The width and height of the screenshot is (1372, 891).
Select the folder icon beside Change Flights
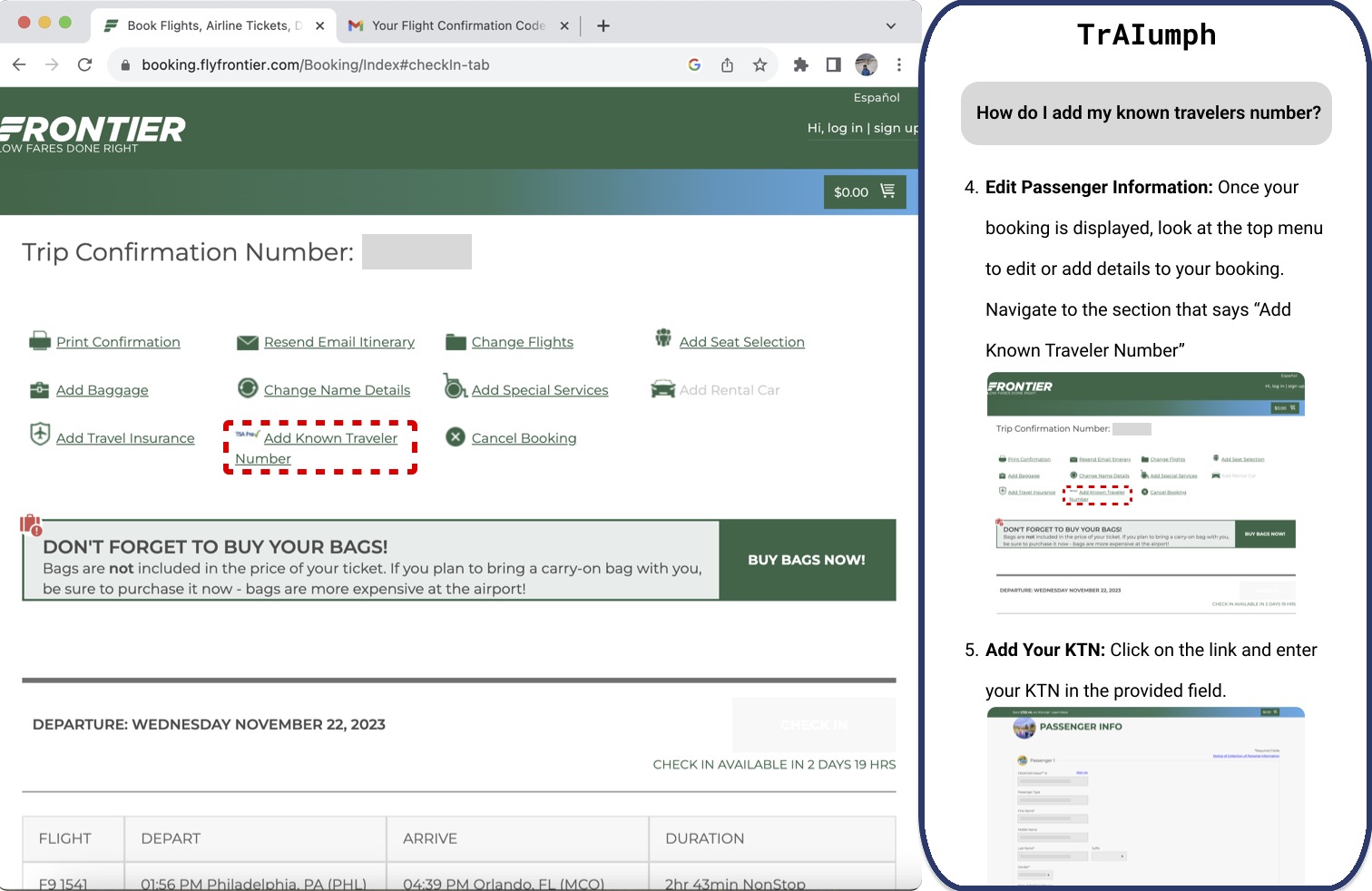pyautogui.click(x=456, y=342)
